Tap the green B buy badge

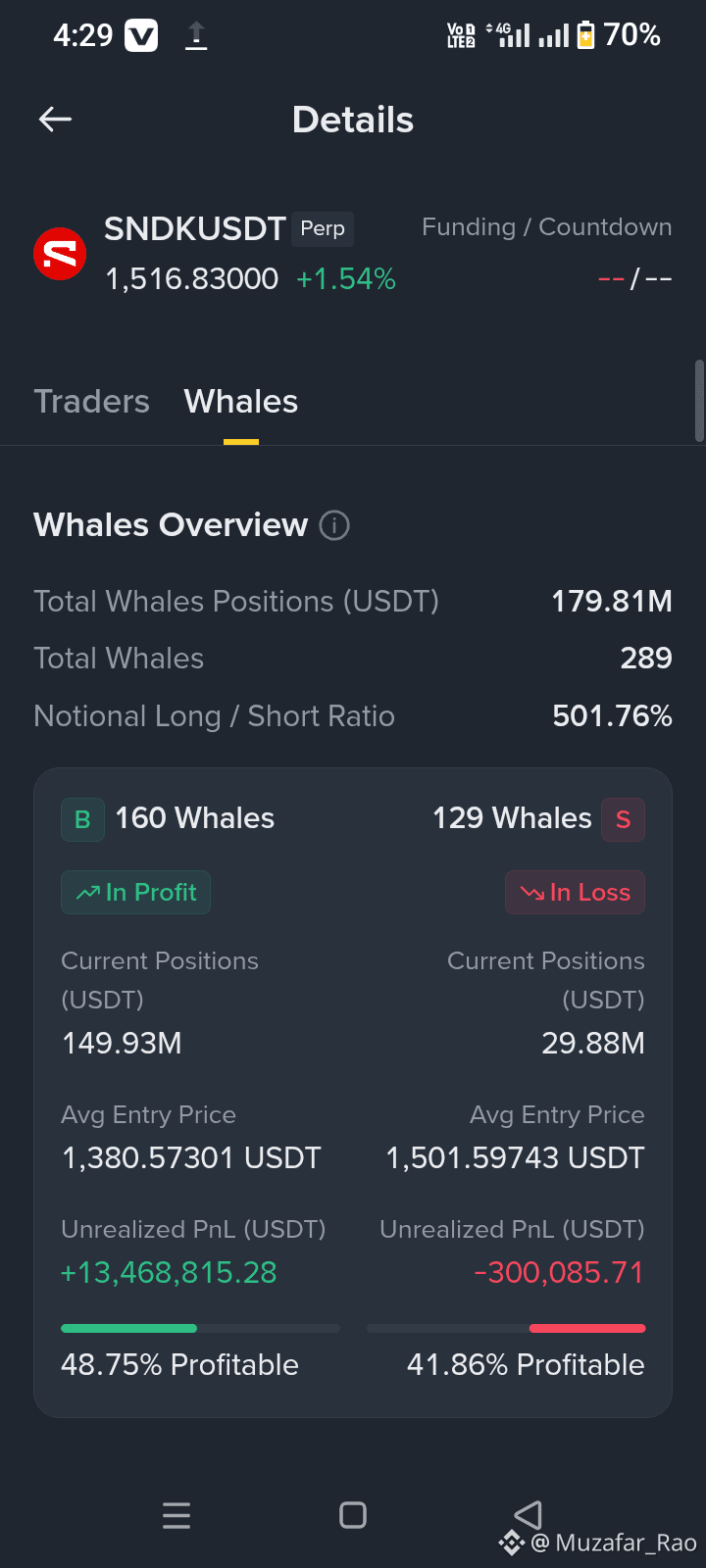(x=82, y=819)
